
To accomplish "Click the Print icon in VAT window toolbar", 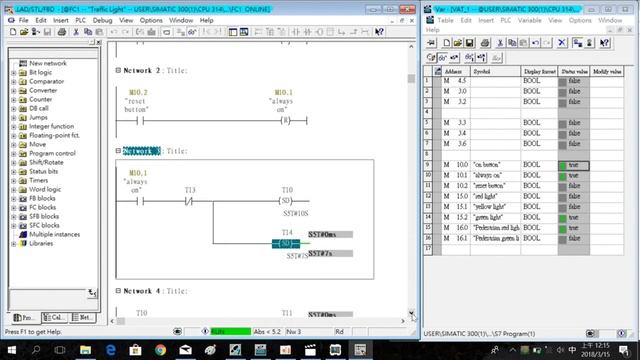I will (485, 42).
